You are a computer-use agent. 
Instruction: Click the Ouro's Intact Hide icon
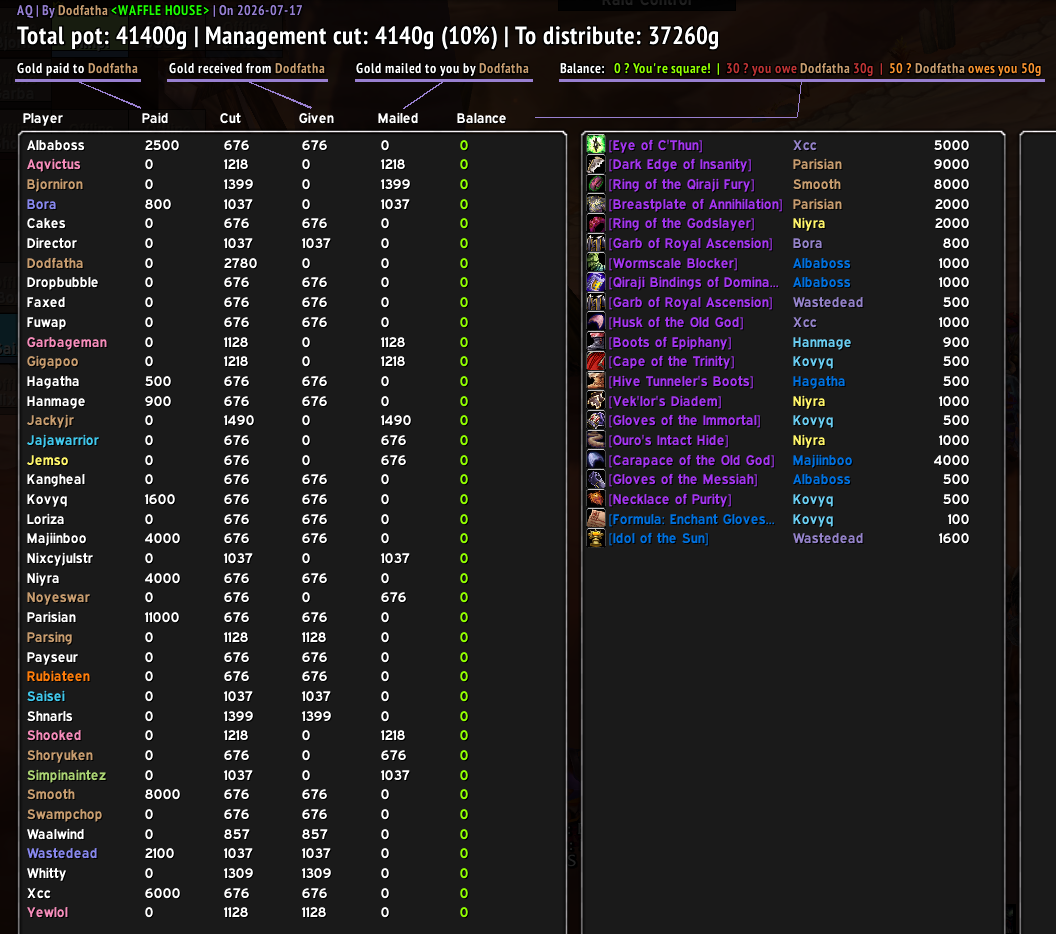(596, 440)
